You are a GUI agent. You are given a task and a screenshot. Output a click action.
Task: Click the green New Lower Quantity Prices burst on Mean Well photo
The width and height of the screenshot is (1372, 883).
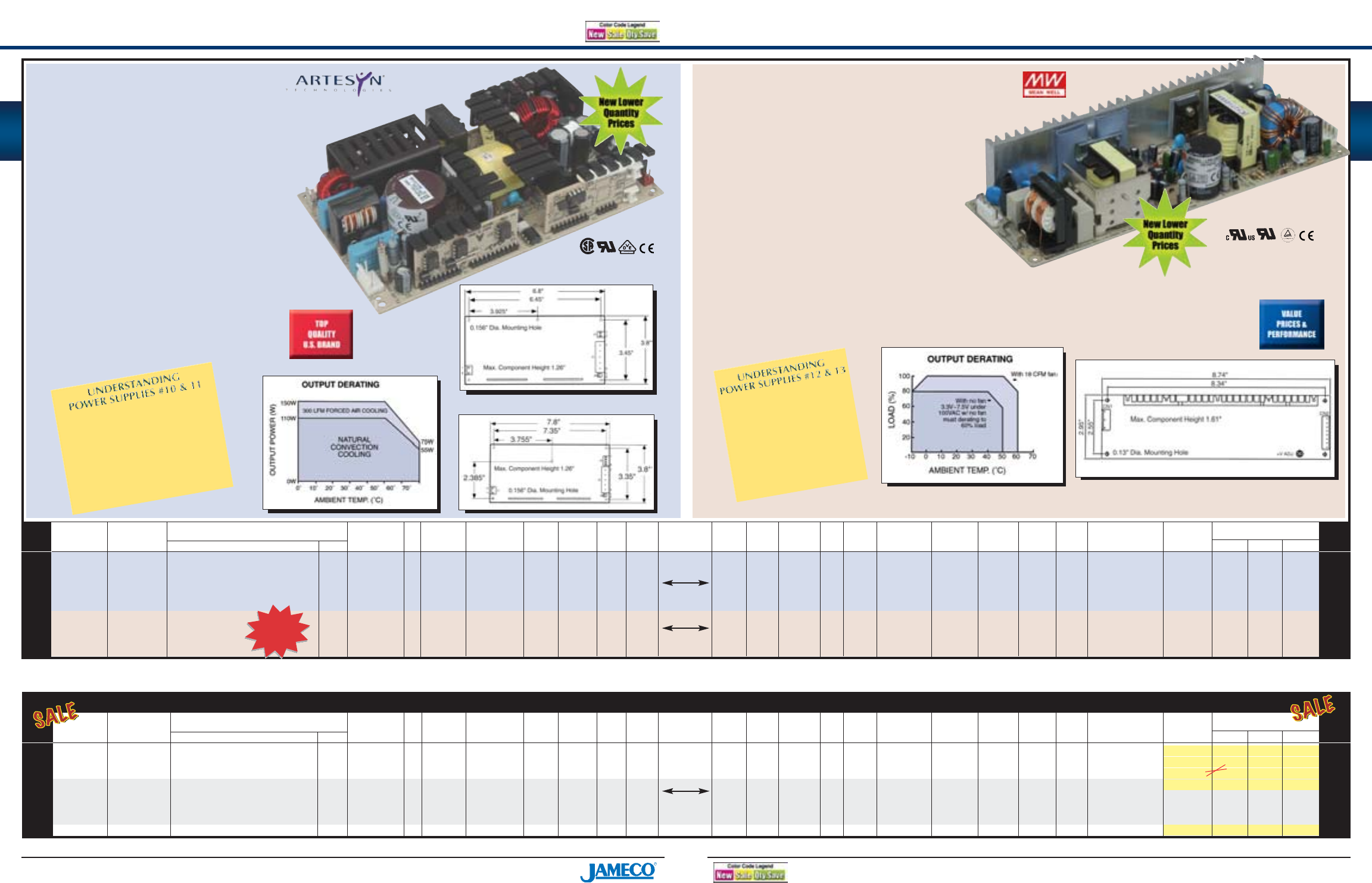tap(1165, 233)
